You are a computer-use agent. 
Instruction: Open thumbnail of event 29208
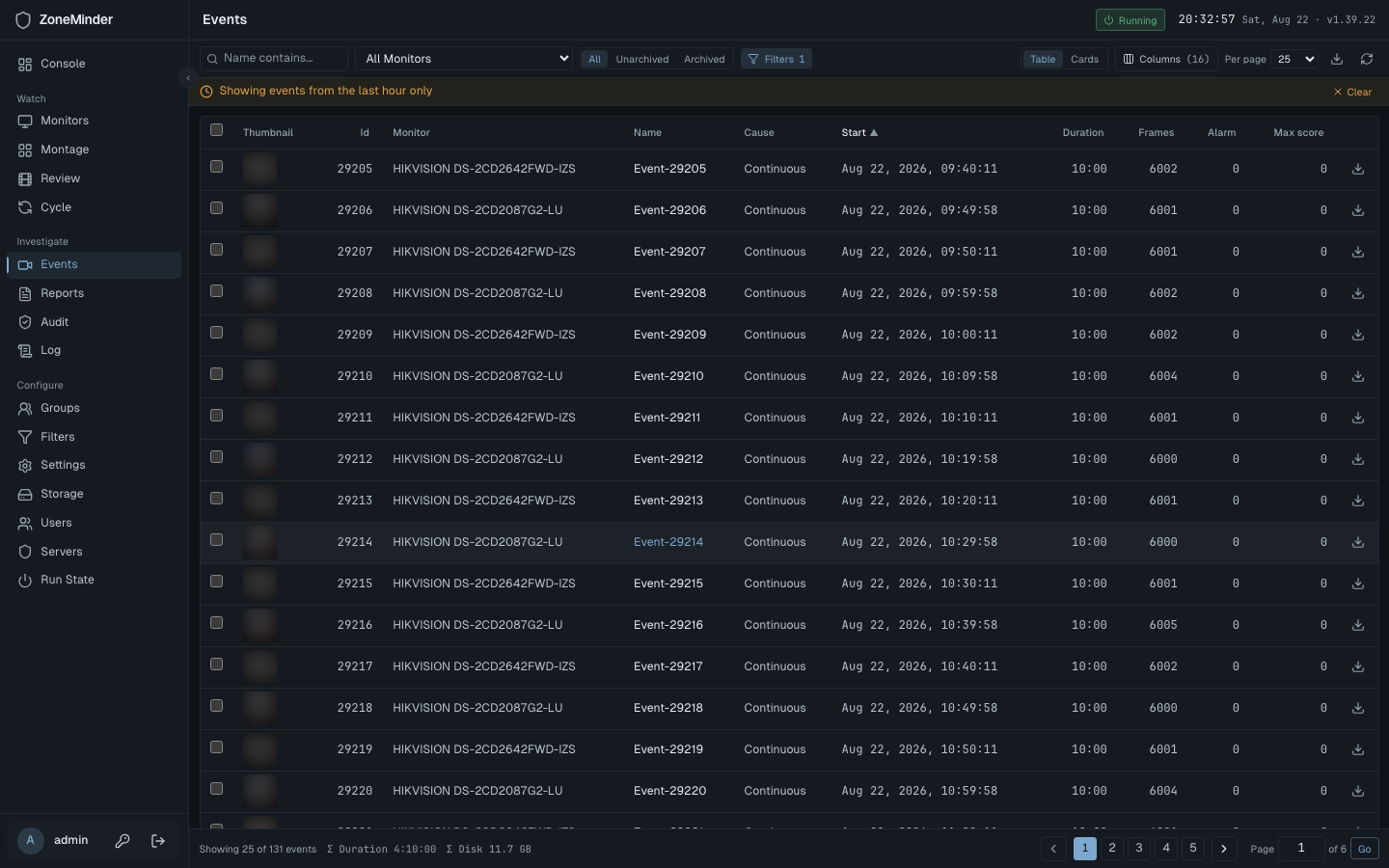click(259, 293)
